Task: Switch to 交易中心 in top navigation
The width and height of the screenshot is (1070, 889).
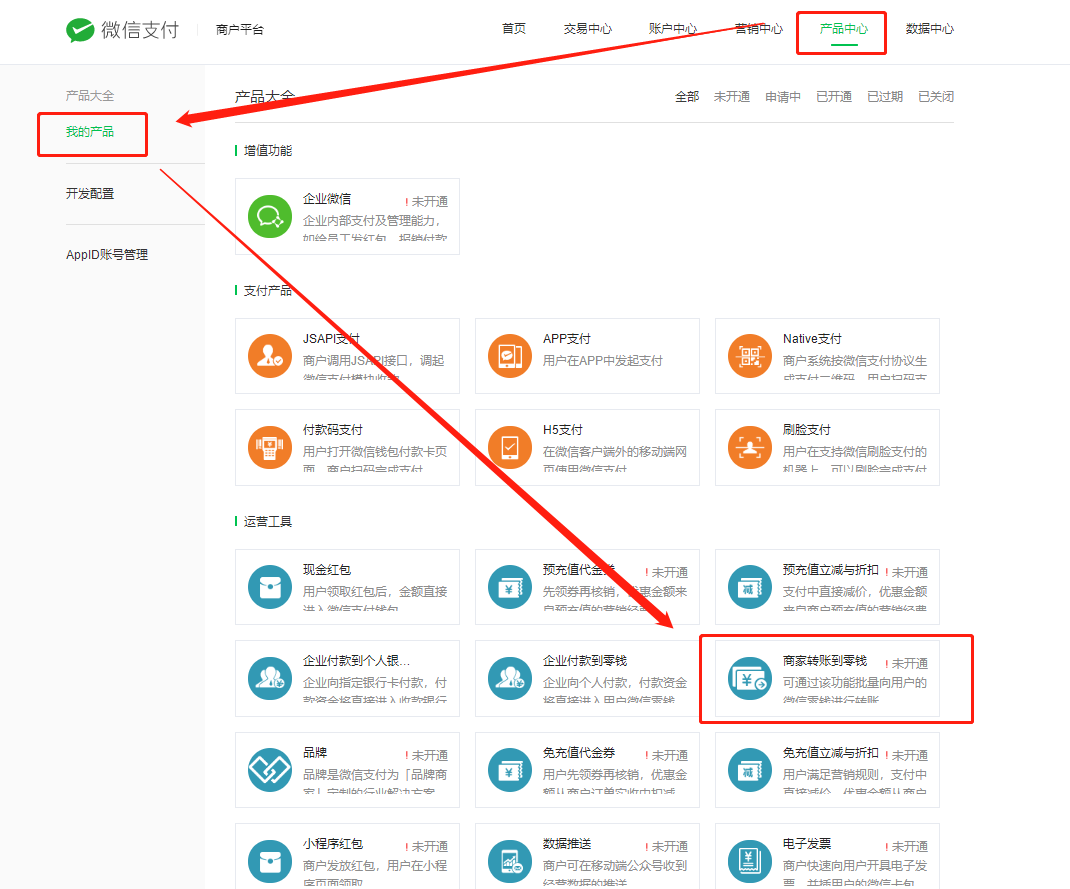Action: 587,29
